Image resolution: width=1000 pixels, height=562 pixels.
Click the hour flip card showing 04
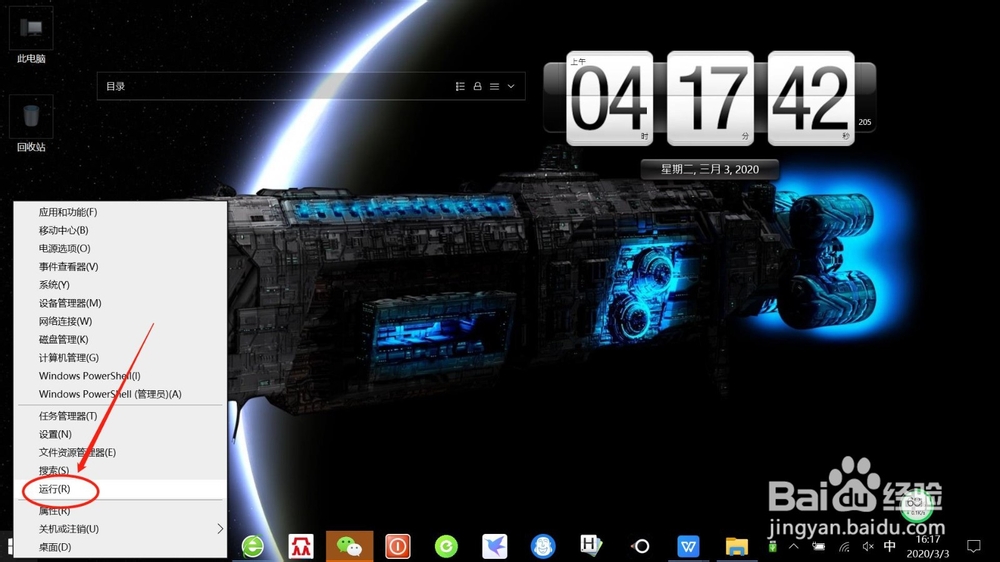click(x=610, y=98)
